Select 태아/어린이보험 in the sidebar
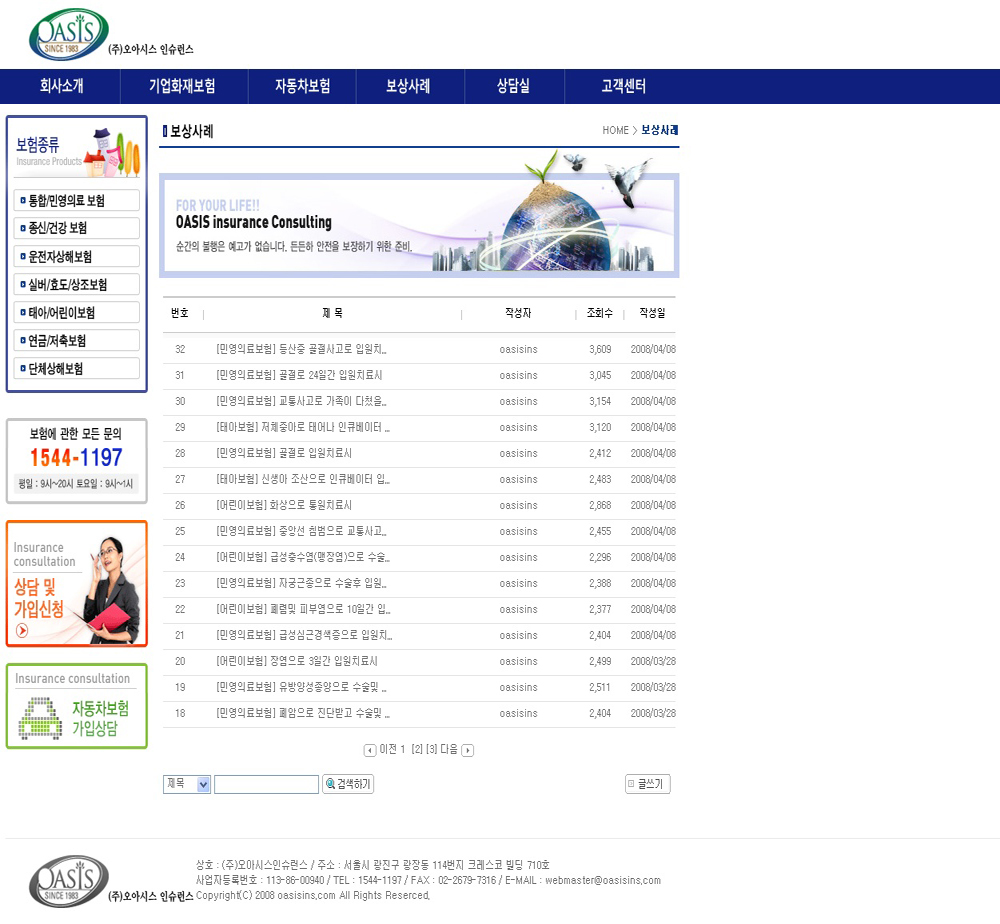The width and height of the screenshot is (1000, 924). 77,313
